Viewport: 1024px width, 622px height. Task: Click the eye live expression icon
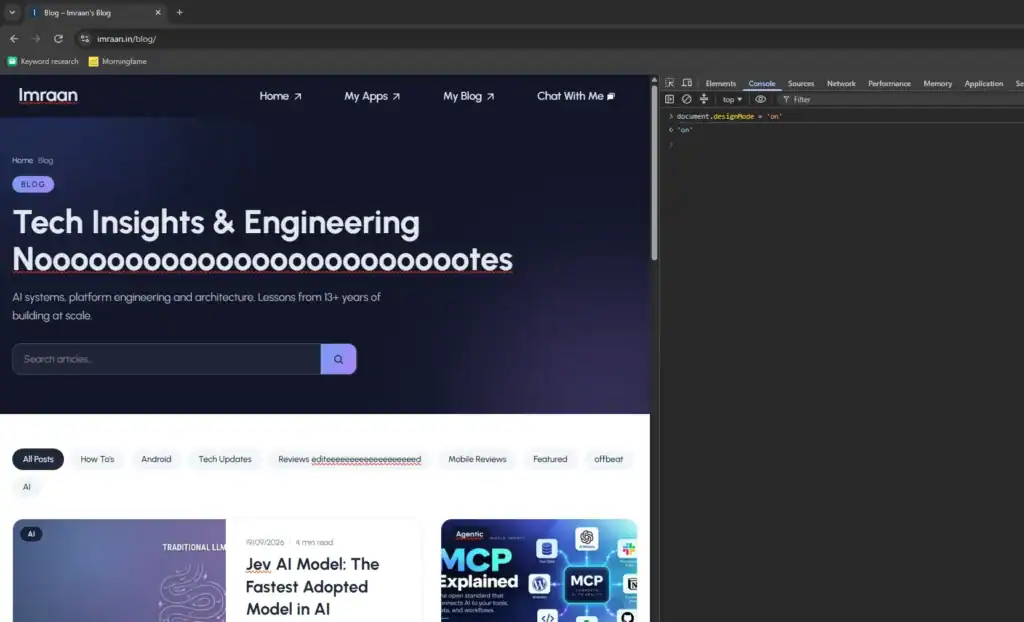(761, 99)
